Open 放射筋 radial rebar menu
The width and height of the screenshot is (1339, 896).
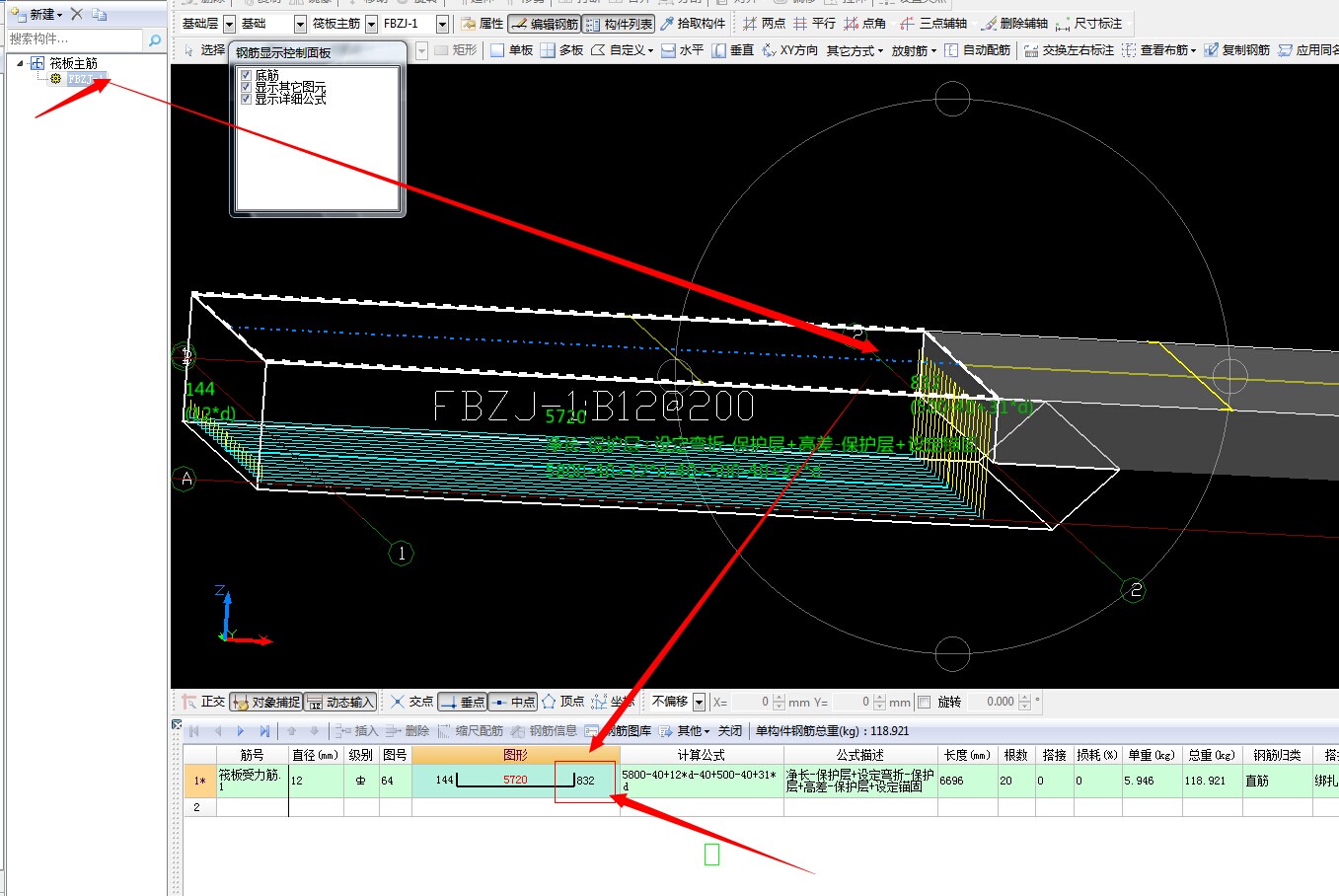[x=914, y=49]
